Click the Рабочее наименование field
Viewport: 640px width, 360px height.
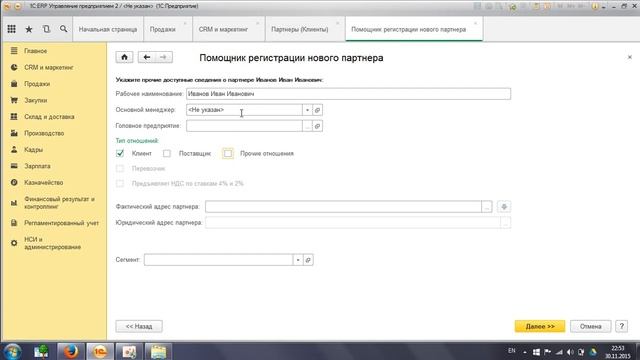[348, 94]
